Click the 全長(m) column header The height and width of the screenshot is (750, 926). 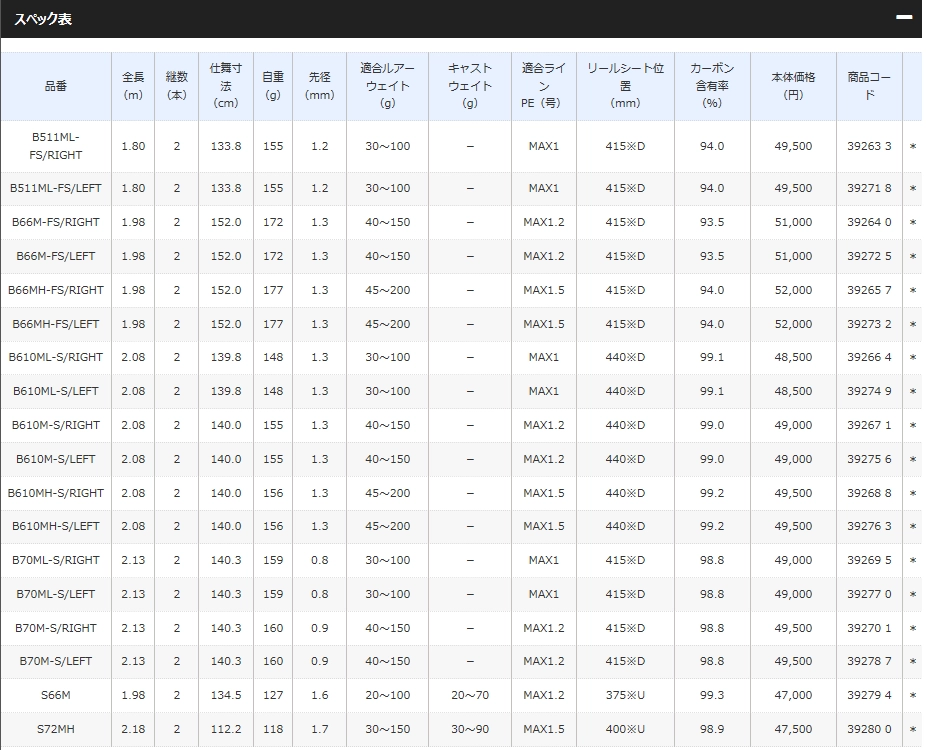(x=133, y=86)
